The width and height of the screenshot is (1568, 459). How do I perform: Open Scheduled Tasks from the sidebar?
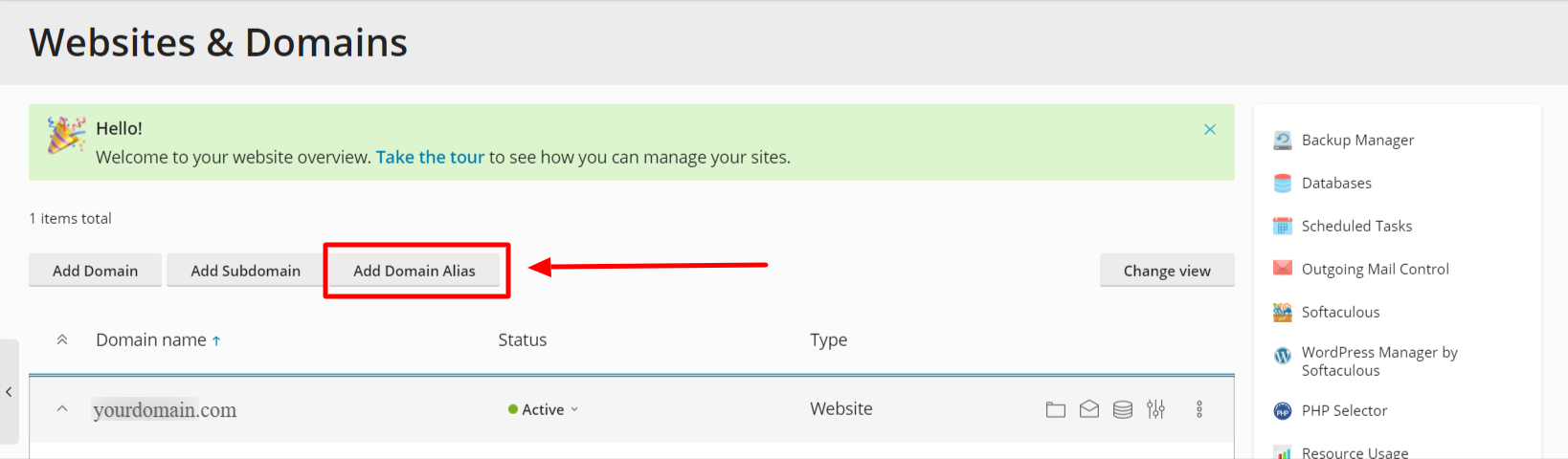click(x=1356, y=226)
